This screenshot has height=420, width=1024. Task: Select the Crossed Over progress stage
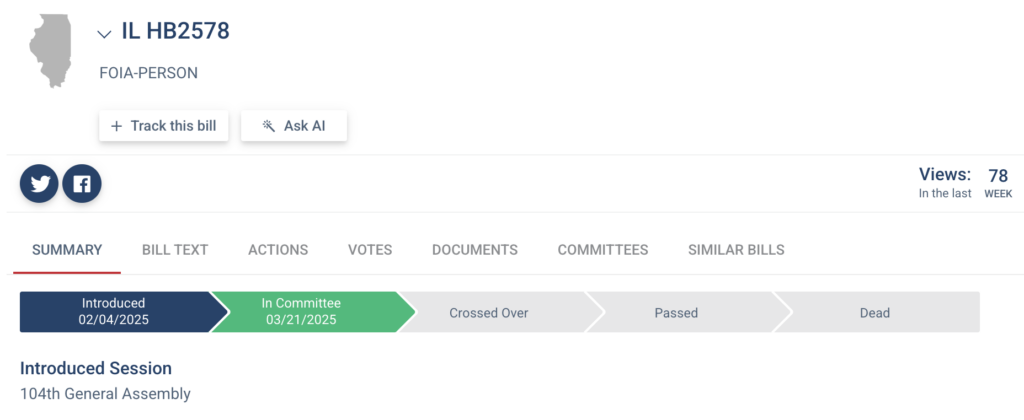489,313
